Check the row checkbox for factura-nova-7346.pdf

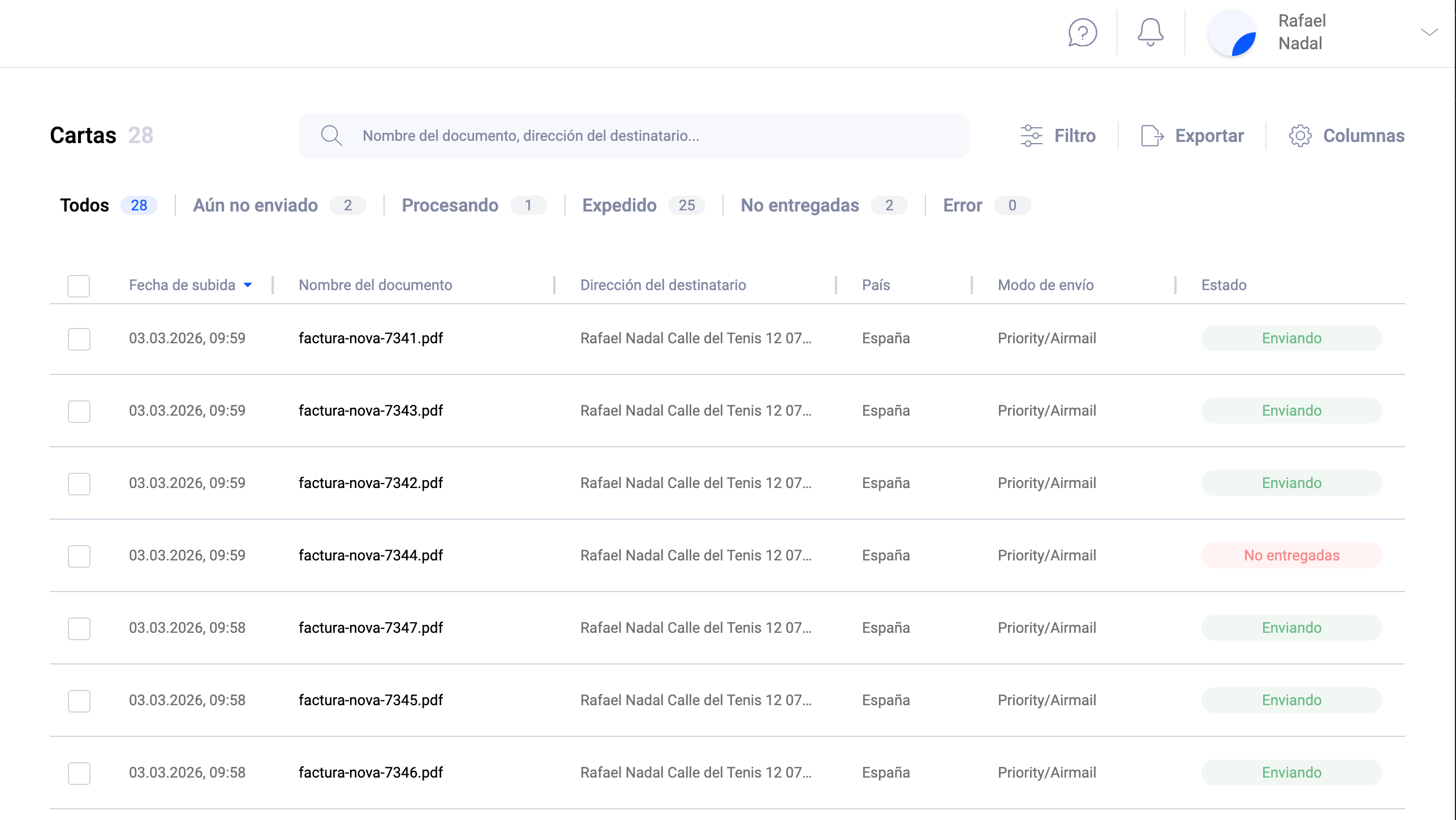[79, 774]
